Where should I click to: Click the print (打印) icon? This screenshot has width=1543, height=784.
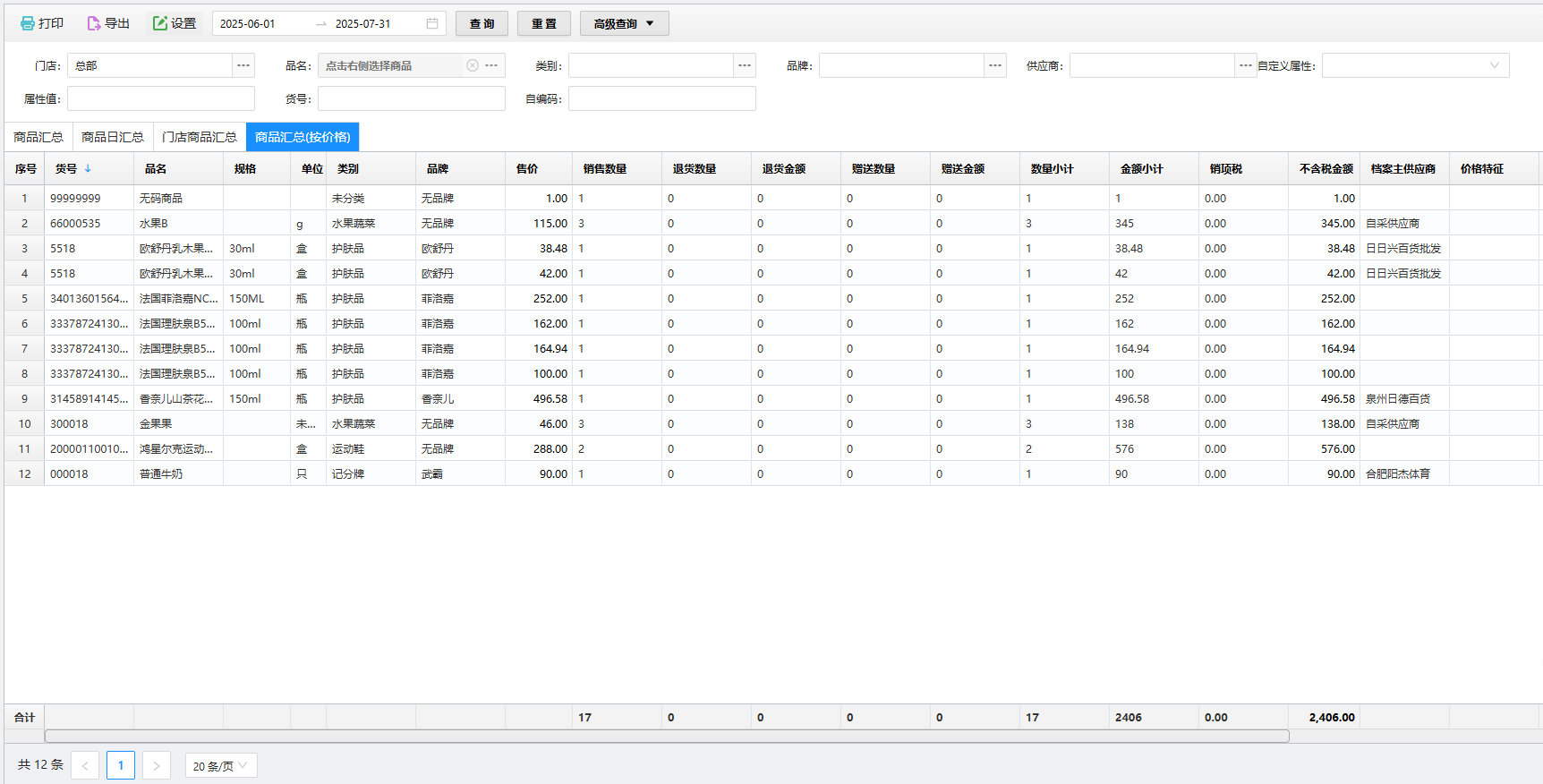tap(28, 23)
